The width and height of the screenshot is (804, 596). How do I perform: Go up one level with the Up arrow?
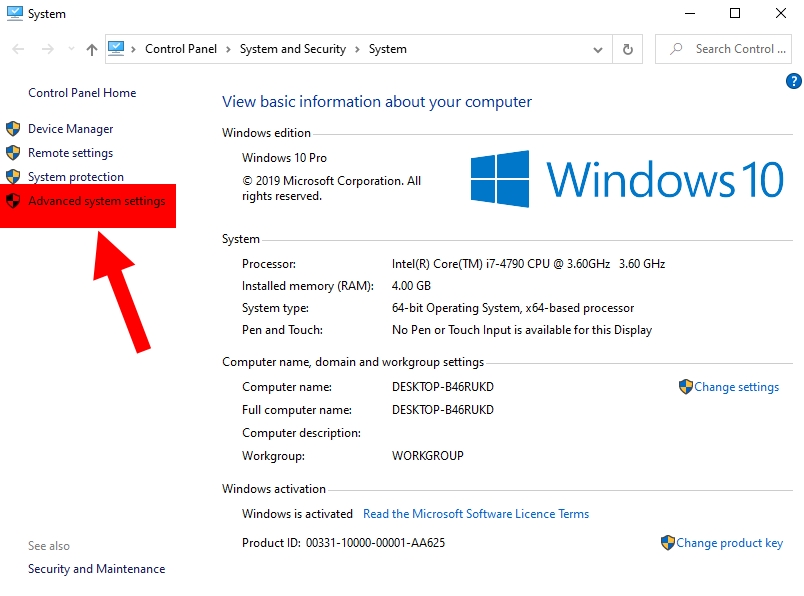coord(92,49)
